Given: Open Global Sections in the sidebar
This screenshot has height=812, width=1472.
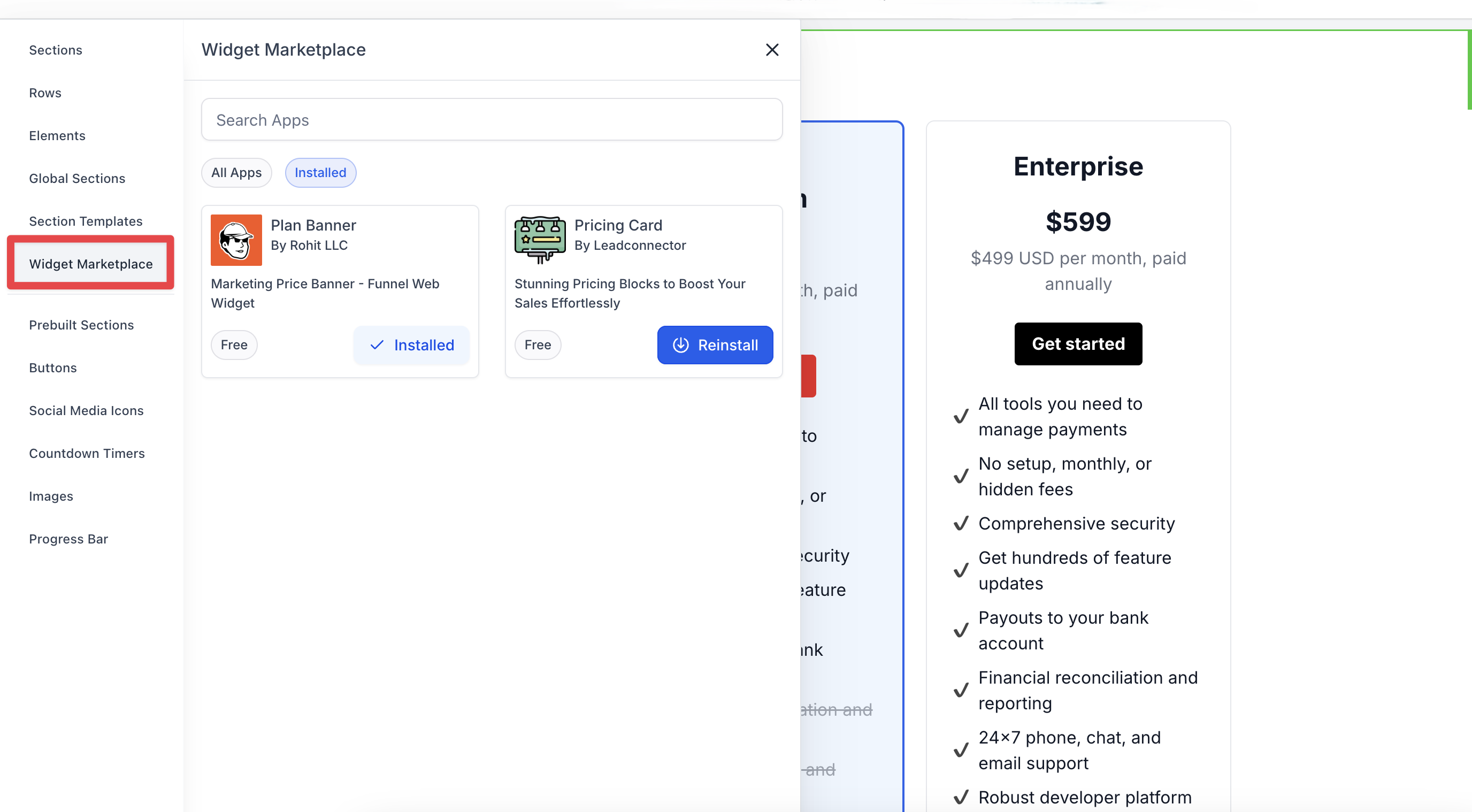Looking at the screenshot, I should point(77,179).
